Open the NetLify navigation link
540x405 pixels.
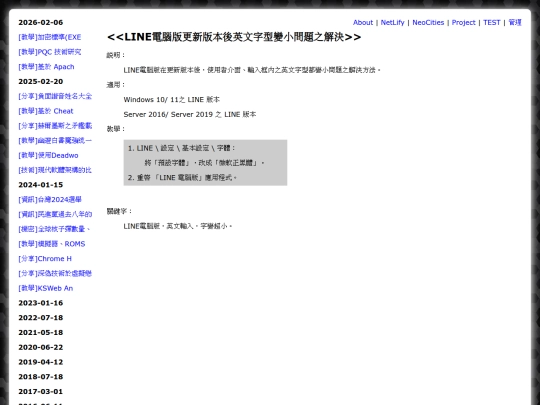point(392,22)
